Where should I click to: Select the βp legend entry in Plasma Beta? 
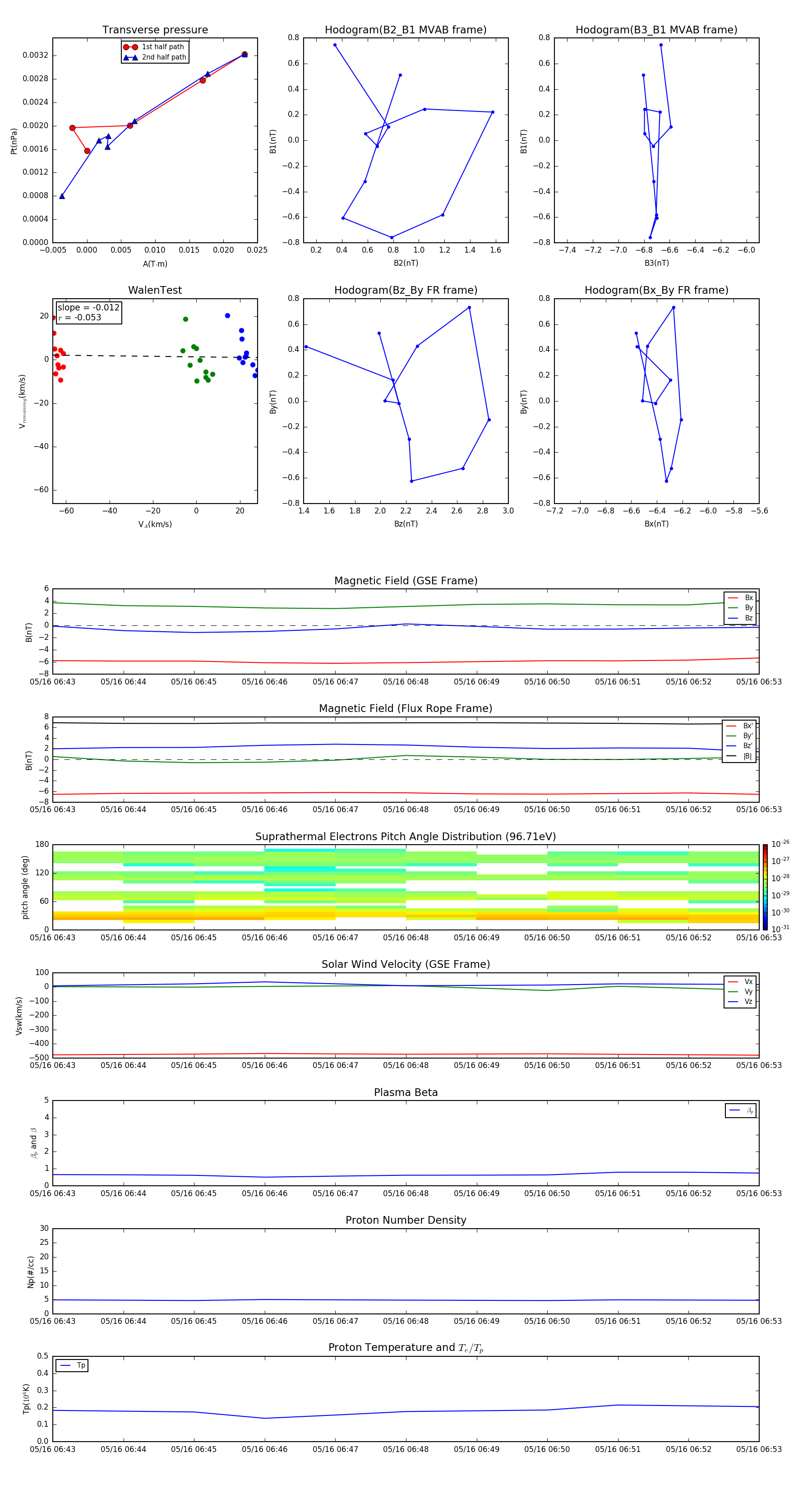coord(741,1110)
